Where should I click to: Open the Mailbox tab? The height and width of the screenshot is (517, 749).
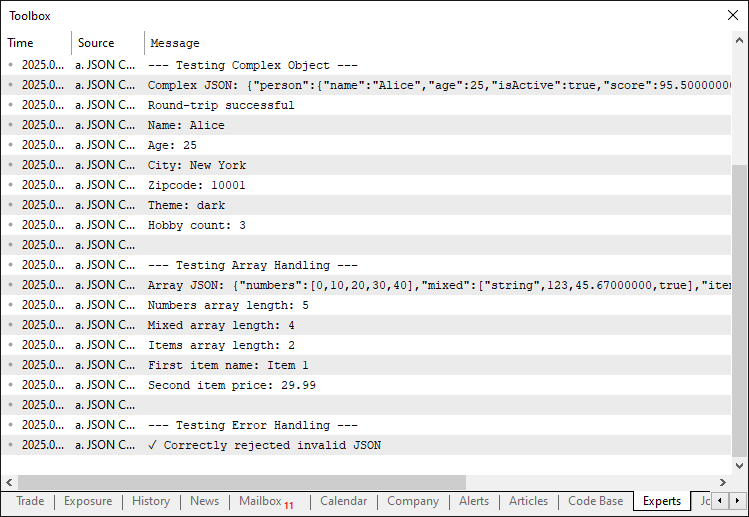pos(267,501)
